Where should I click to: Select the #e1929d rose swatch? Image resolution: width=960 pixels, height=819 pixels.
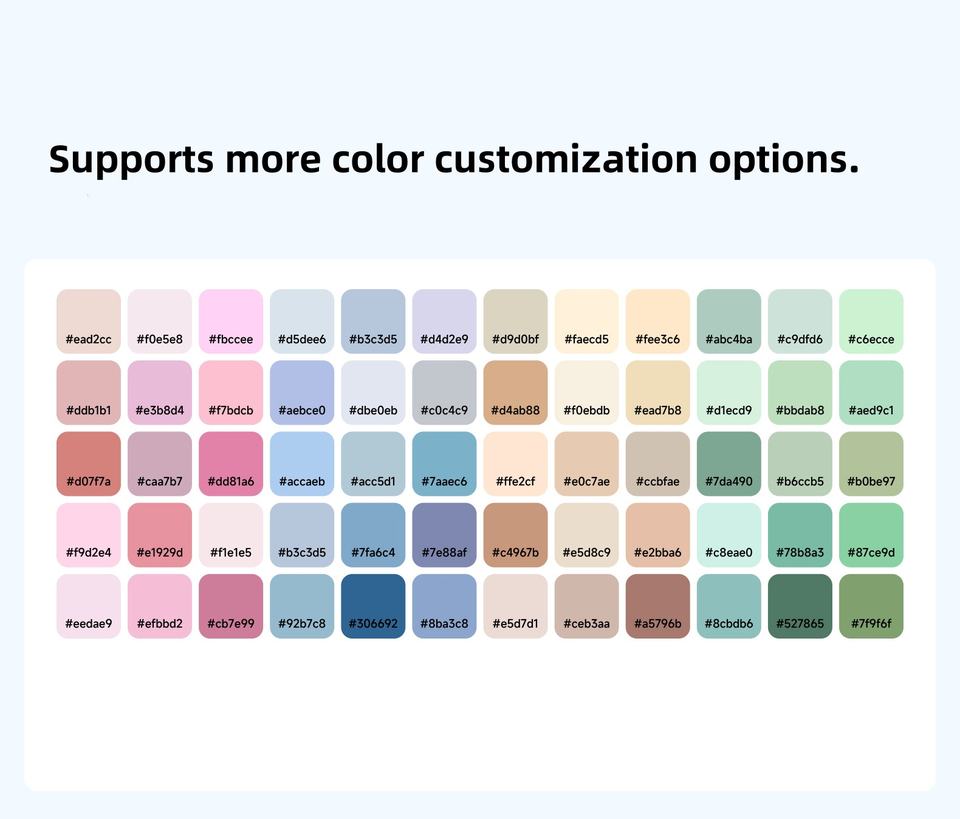tap(159, 534)
